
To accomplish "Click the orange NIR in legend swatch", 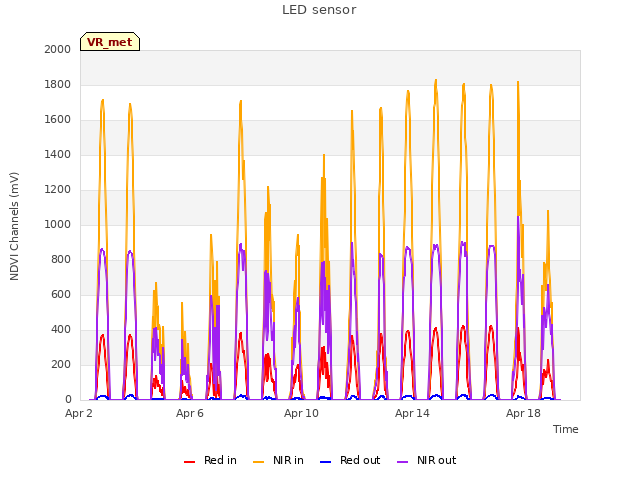I will point(258,462).
